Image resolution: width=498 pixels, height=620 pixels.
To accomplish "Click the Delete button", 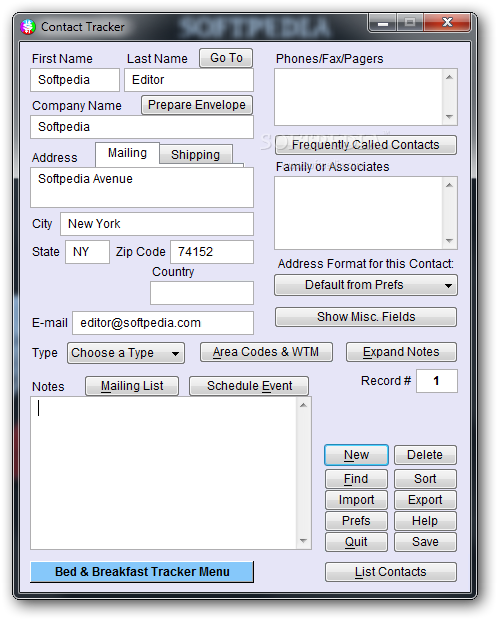I will [425, 455].
